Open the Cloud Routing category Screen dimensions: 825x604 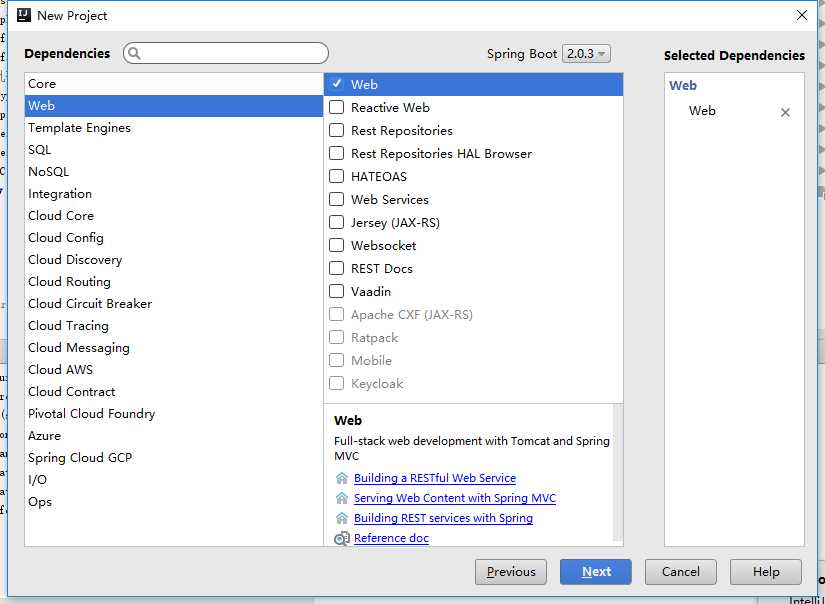click(174, 282)
